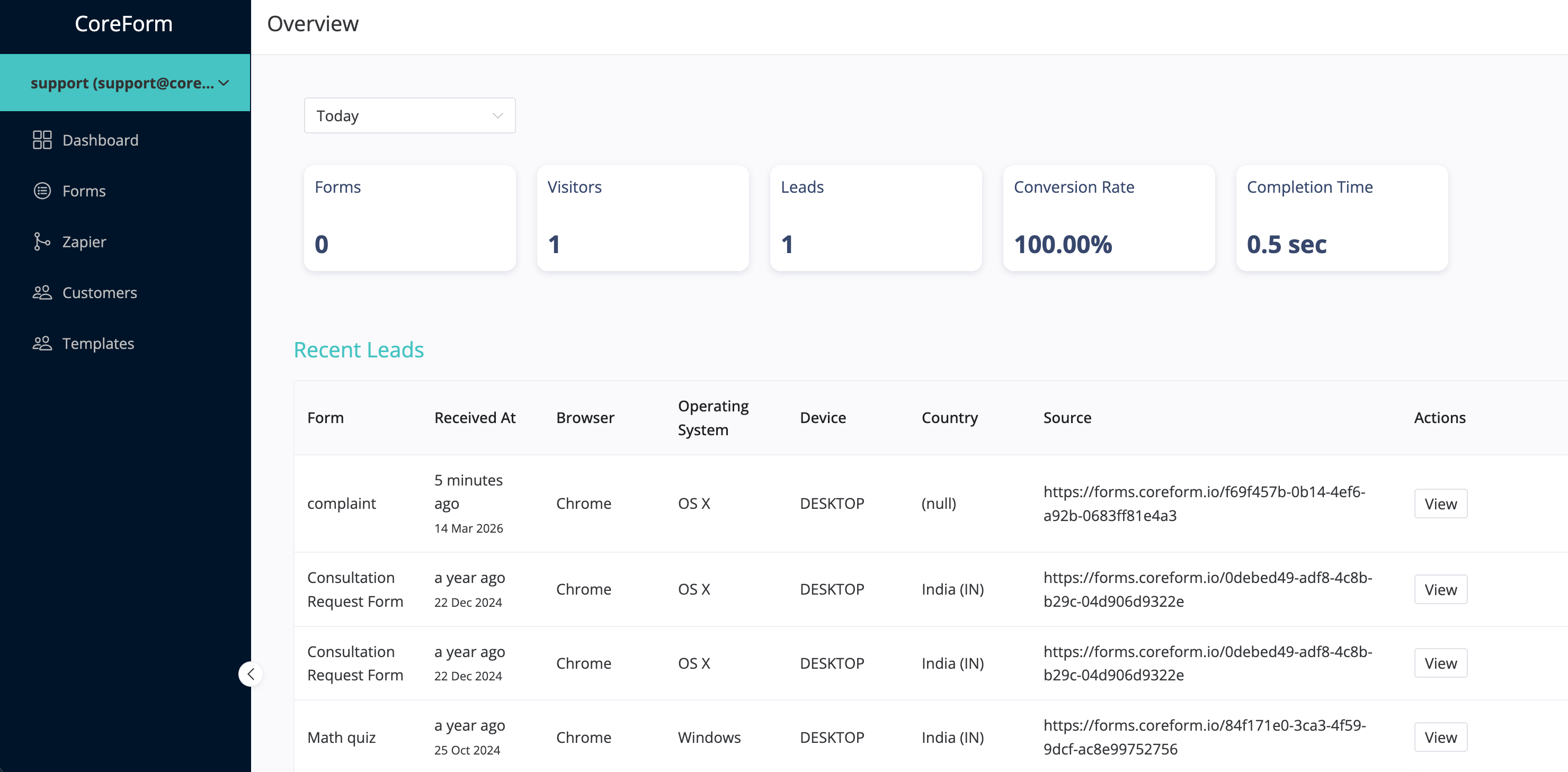Click the Templates people icon
Viewport: 1568px width, 772px height.
[42, 343]
